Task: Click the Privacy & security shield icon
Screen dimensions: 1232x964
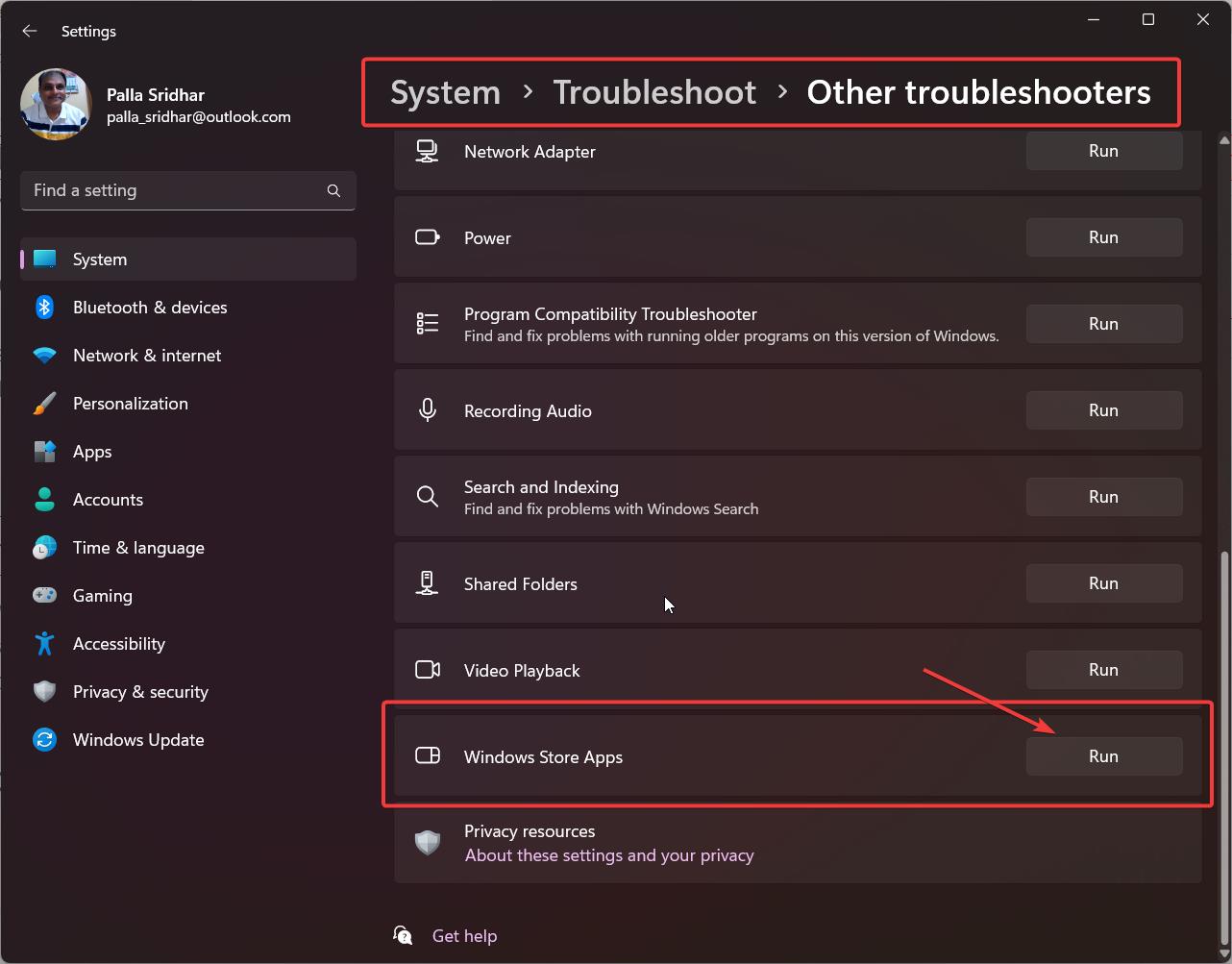Action: [44, 691]
